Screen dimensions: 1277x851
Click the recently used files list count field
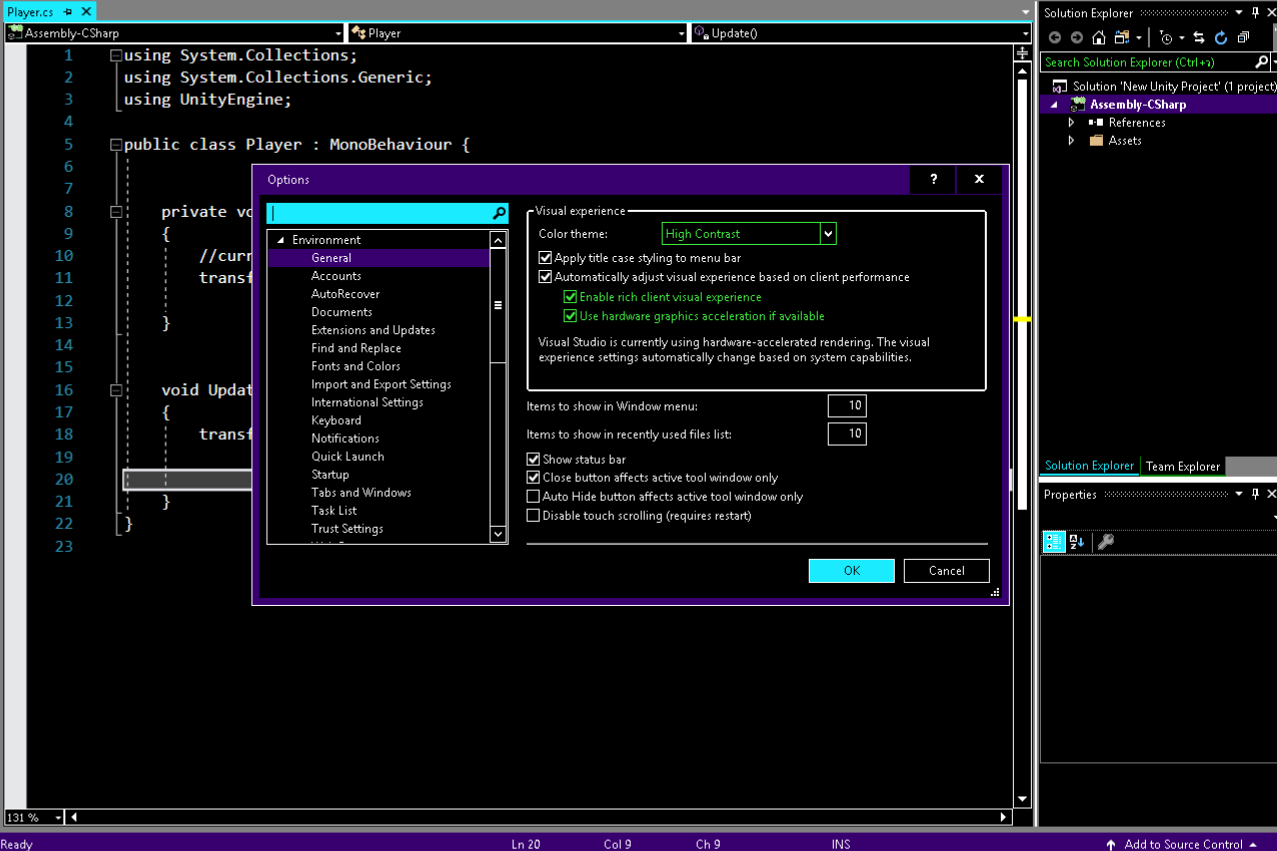click(847, 434)
